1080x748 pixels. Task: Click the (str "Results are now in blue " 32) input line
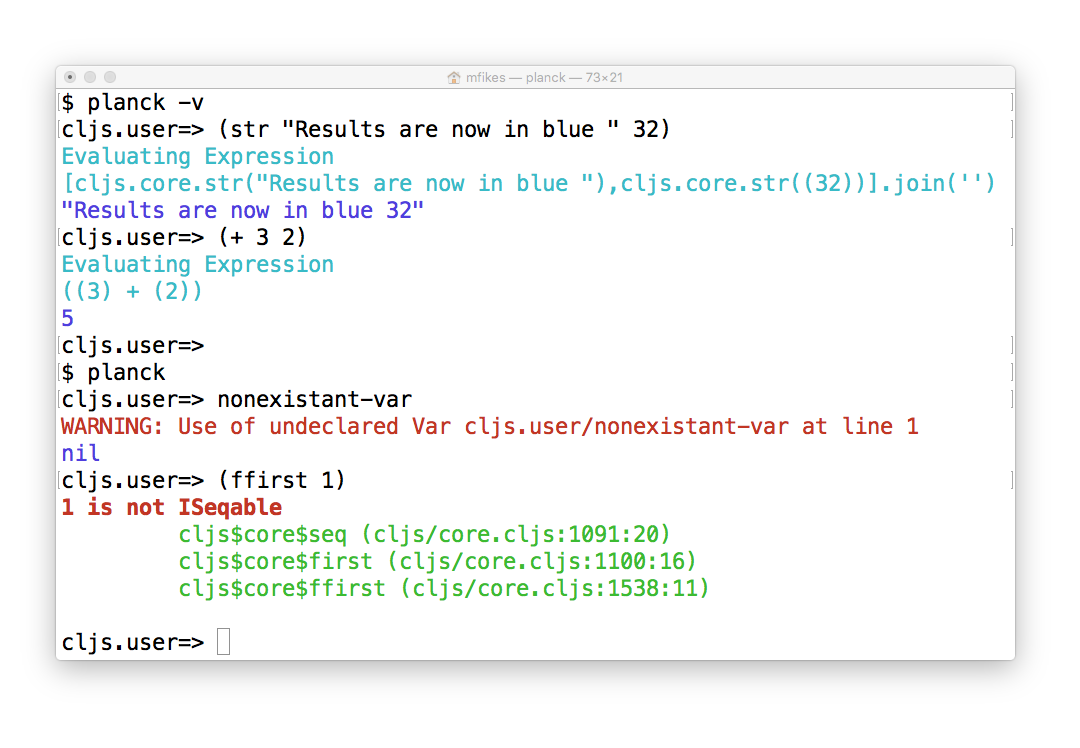[365, 129]
